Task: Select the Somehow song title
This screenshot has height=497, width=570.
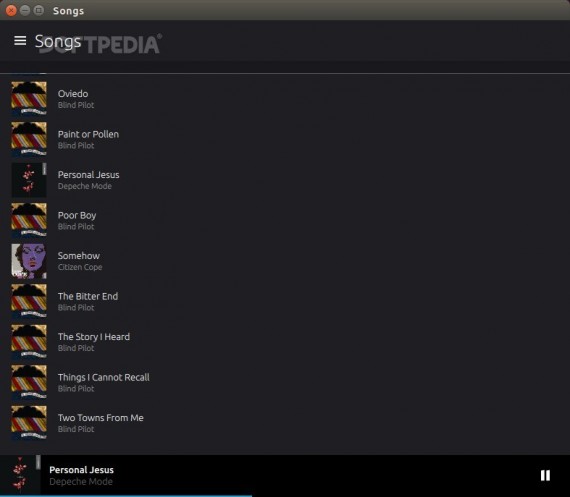Action: coord(79,256)
